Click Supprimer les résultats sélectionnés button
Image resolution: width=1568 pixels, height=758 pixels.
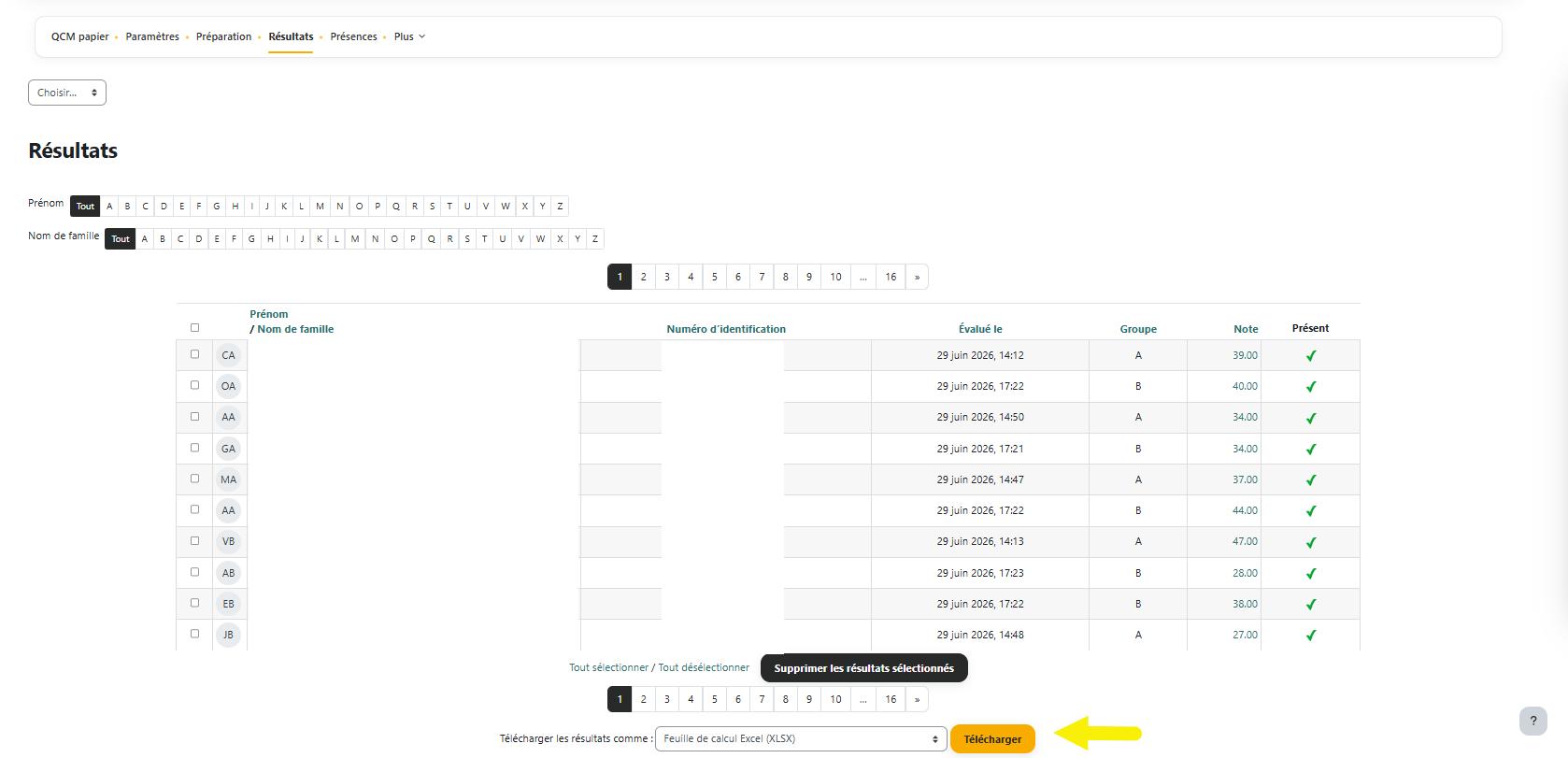click(x=863, y=668)
